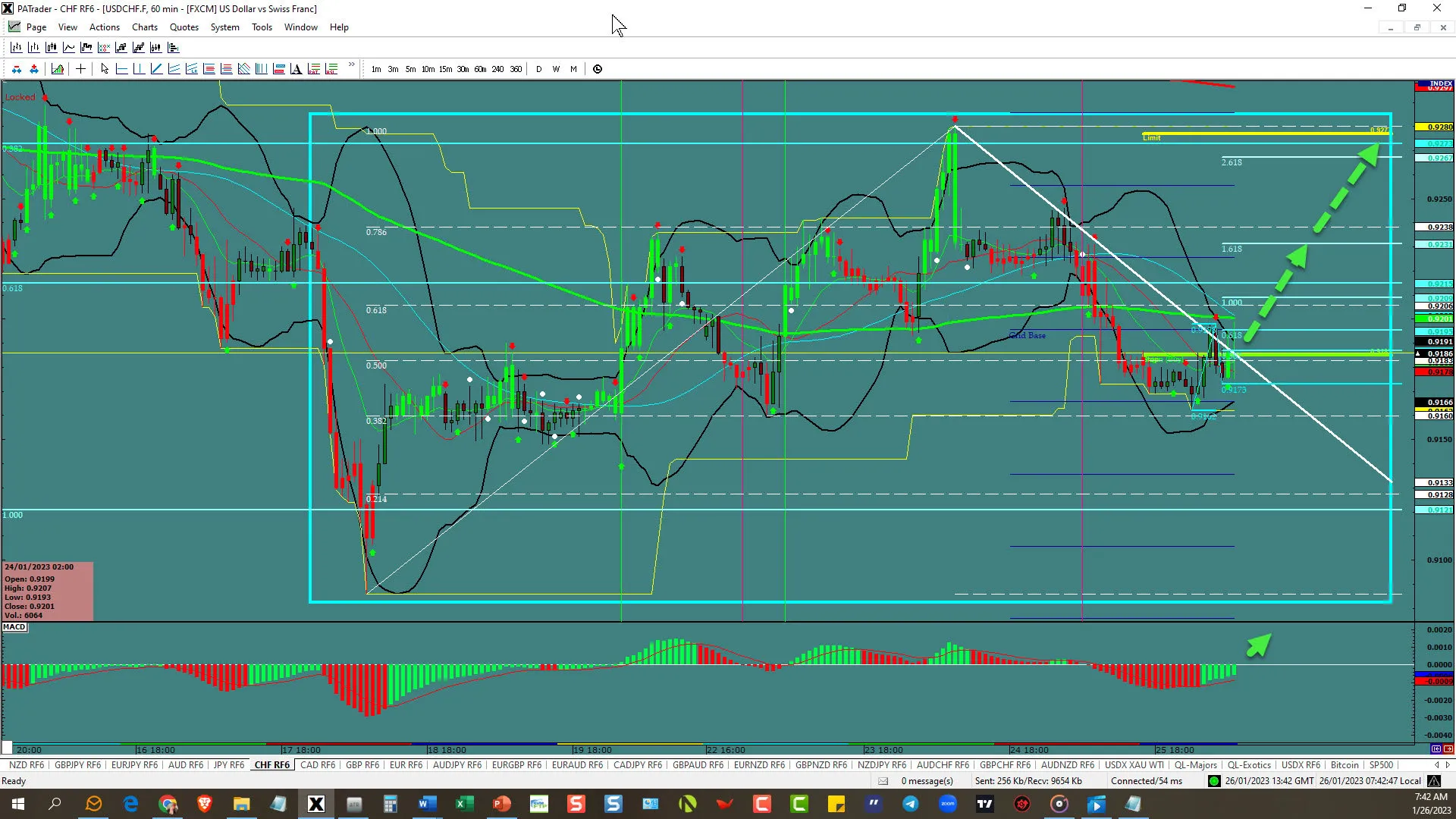Expand hidden drawing tools with the chevron
The height and width of the screenshot is (819, 1456).
coord(352,65)
